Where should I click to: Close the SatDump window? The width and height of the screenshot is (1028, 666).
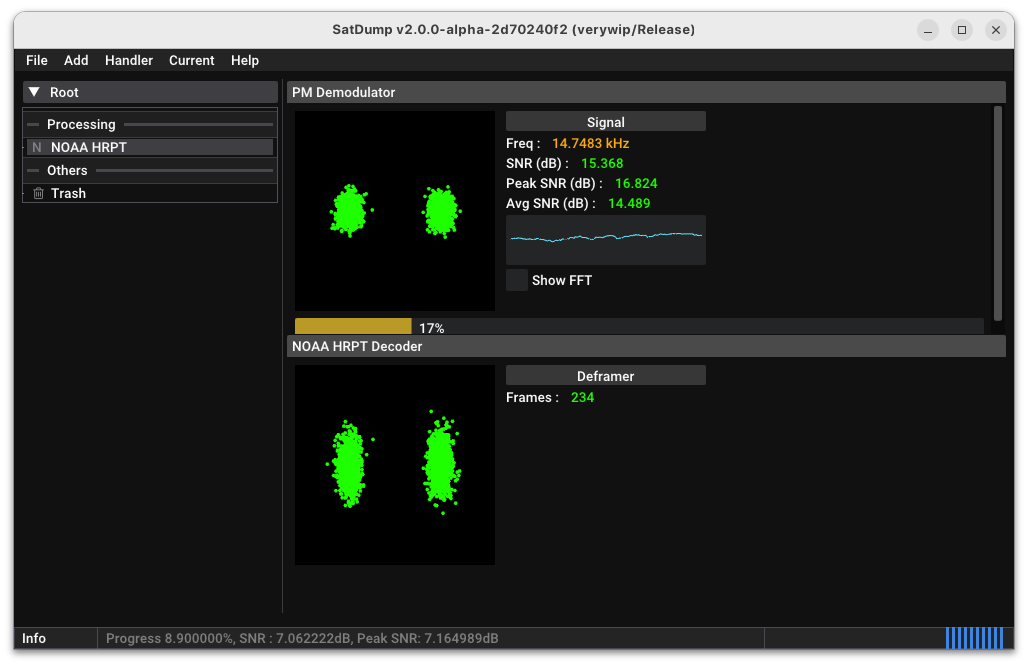tap(996, 30)
